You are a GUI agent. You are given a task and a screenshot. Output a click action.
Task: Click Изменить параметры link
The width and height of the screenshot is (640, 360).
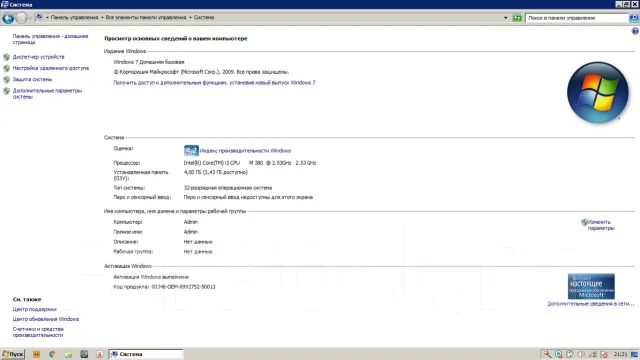(x=601, y=225)
